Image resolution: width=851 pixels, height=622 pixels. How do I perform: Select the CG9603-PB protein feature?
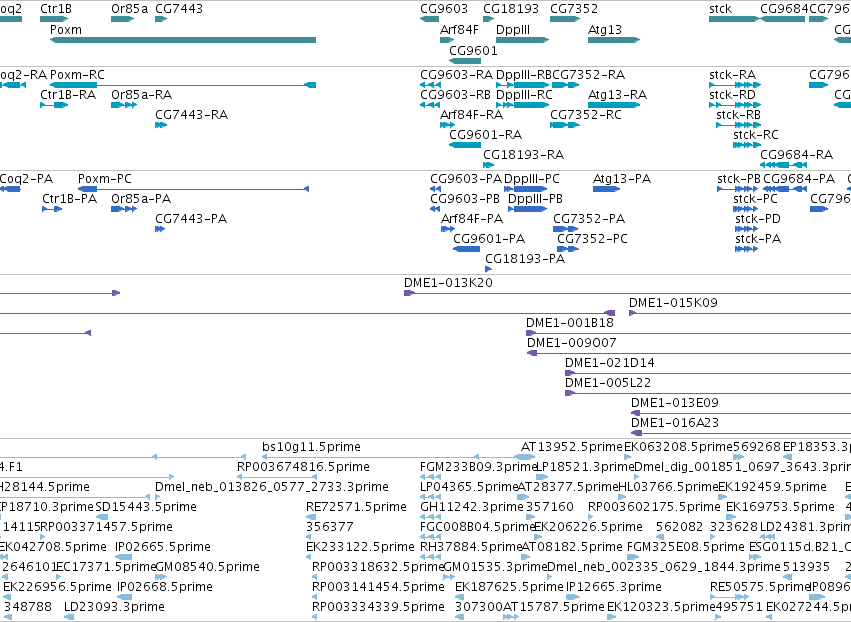pyautogui.click(x=435, y=209)
